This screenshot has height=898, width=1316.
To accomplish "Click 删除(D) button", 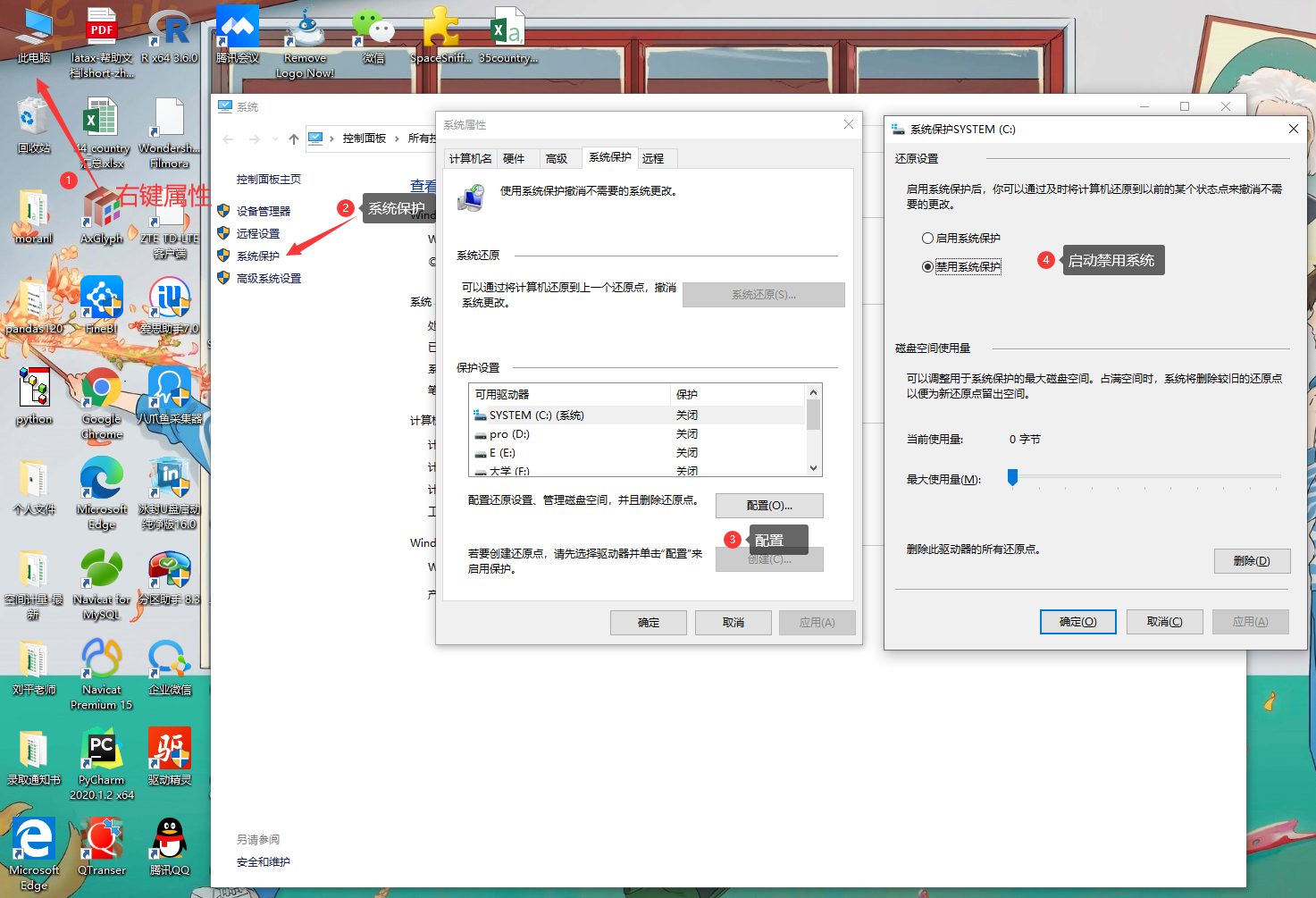I will [1252, 561].
